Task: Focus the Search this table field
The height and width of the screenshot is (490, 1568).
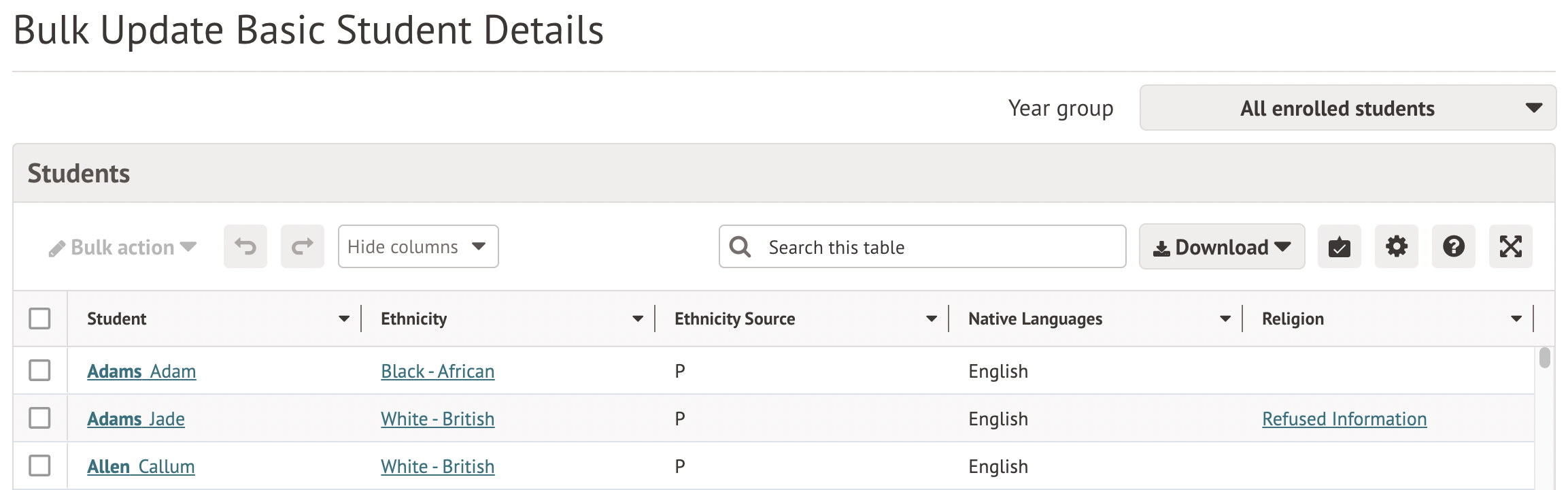Action: click(x=938, y=246)
